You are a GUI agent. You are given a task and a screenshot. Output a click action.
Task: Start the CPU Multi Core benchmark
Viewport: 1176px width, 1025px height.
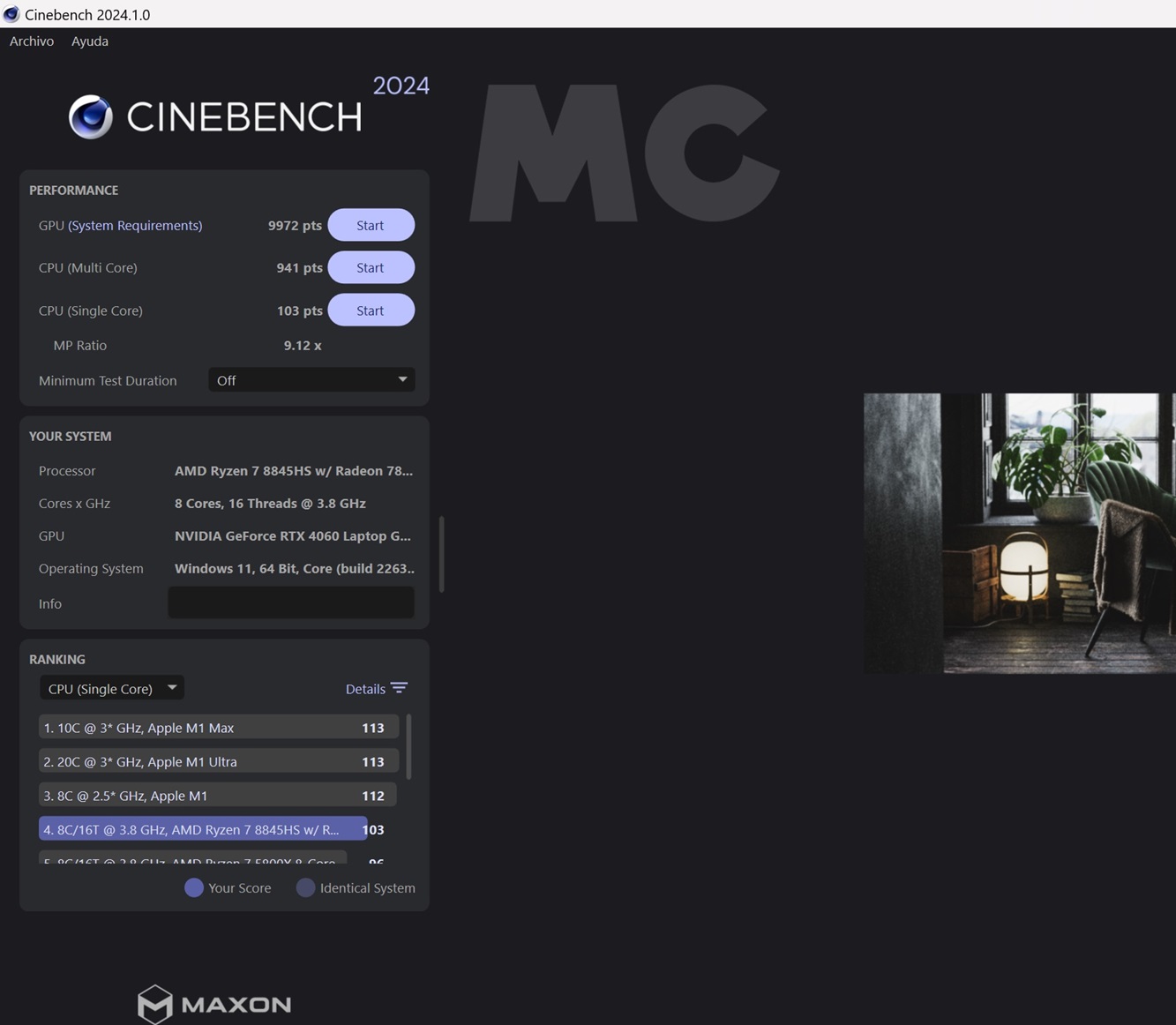point(371,267)
